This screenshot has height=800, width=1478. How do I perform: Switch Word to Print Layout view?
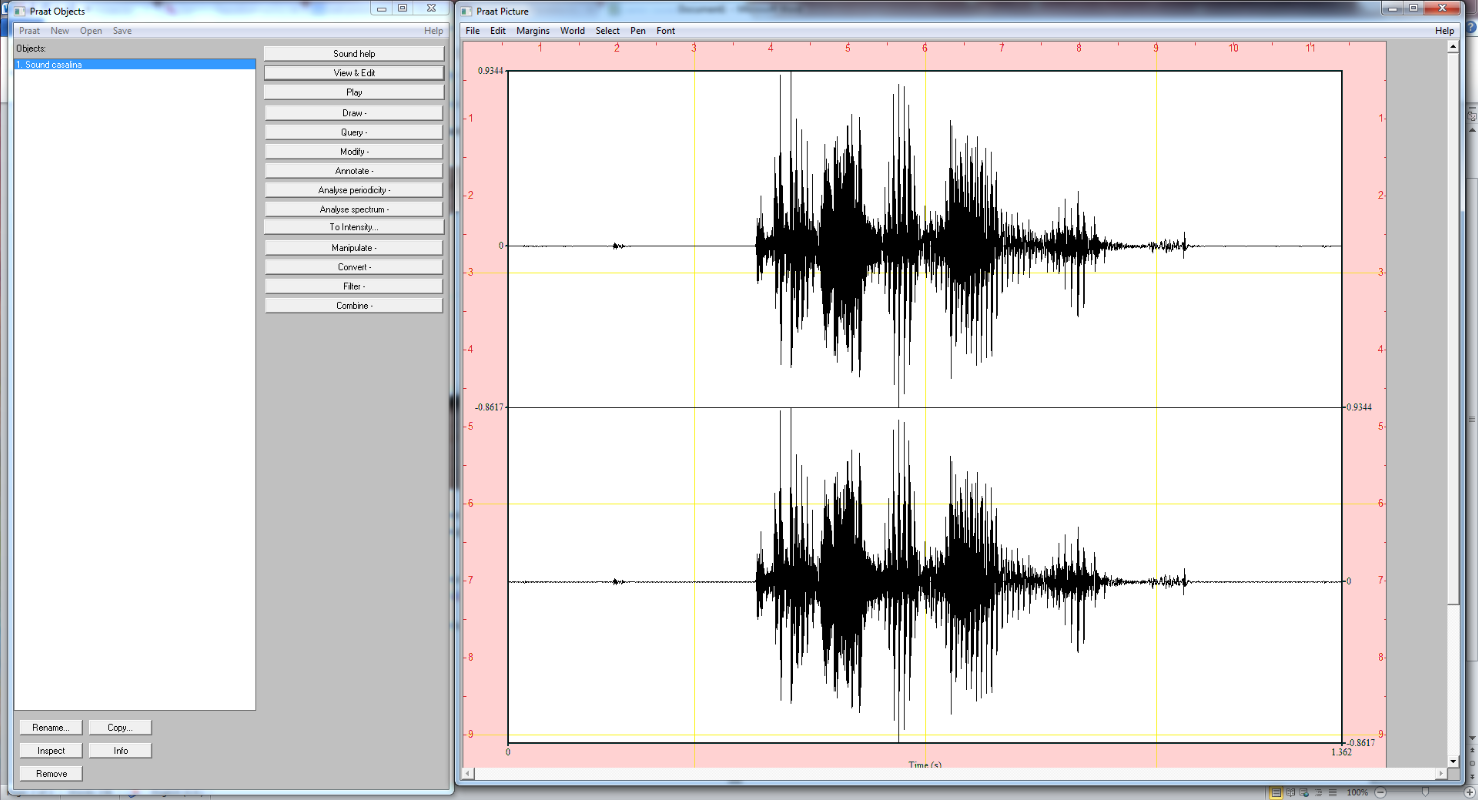(x=1276, y=792)
